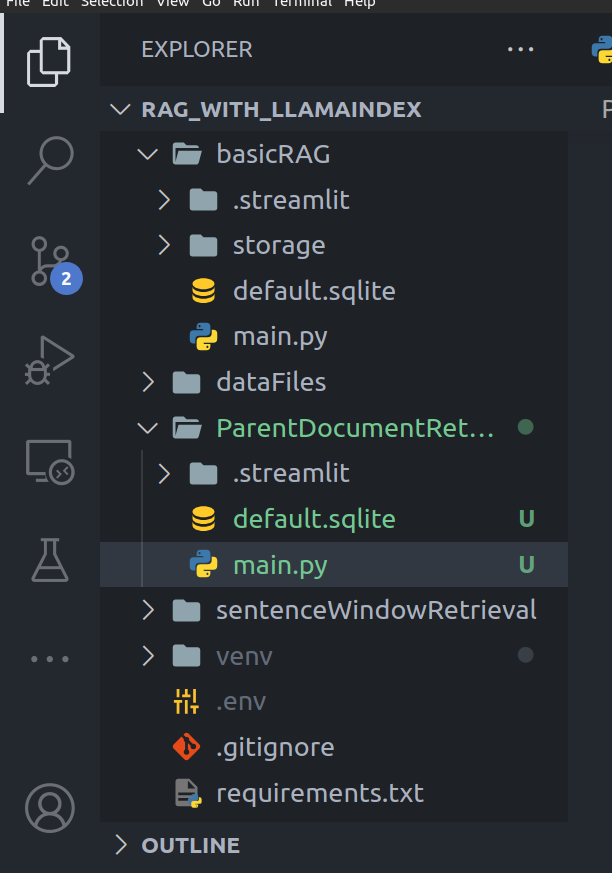The height and width of the screenshot is (873, 612).
Task: Open Explorer views and more actions menu
Action: (521, 49)
